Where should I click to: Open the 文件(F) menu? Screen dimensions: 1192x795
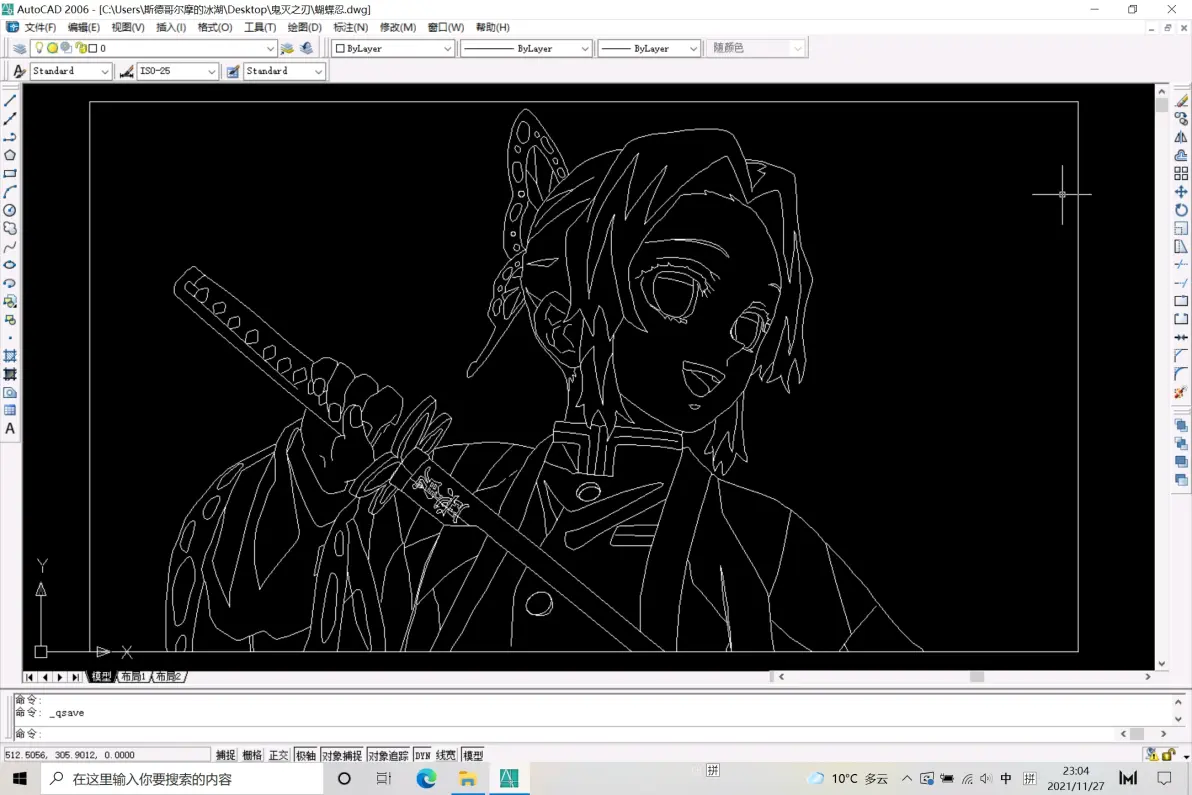pos(40,27)
